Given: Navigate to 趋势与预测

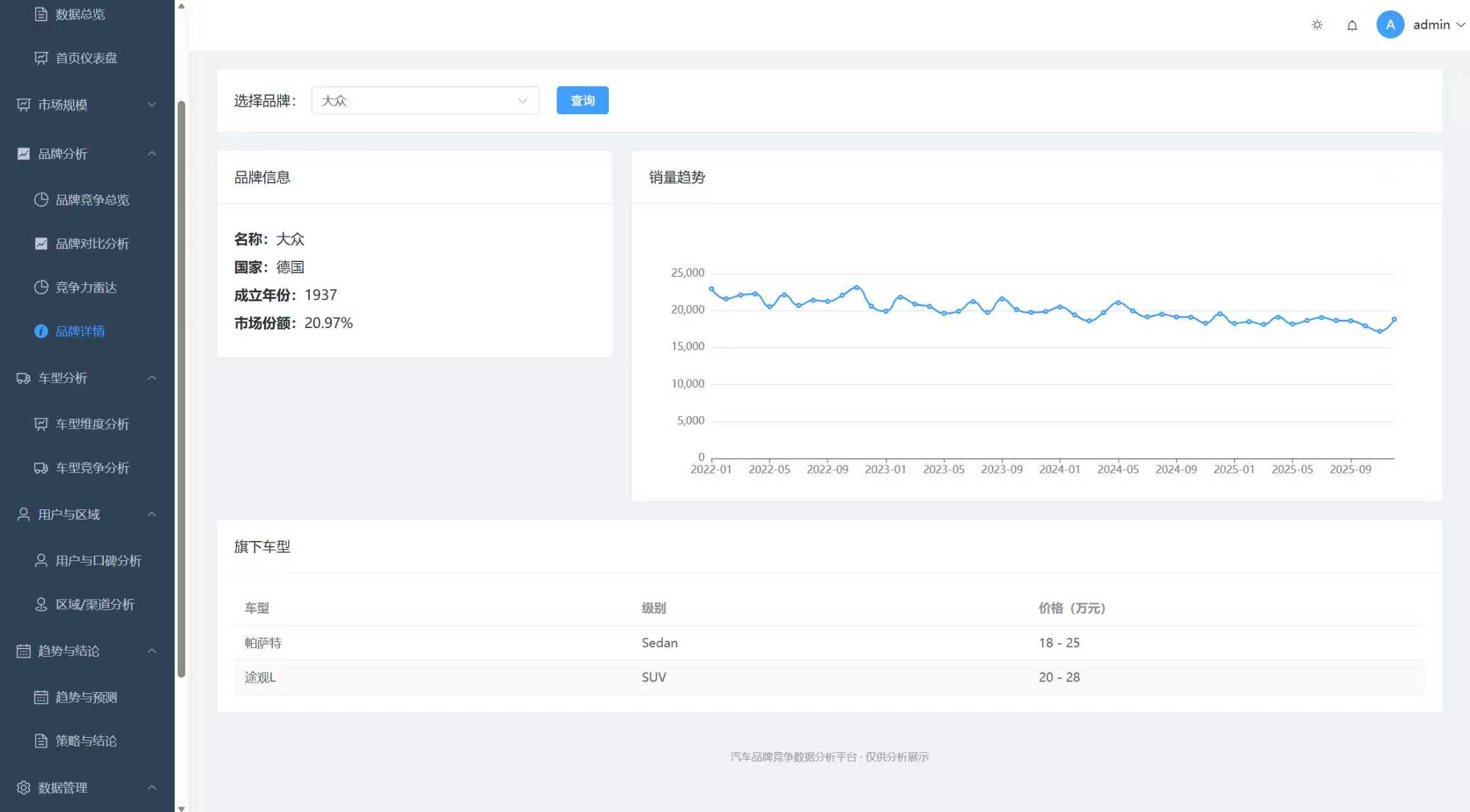Looking at the screenshot, I should [x=87, y=697].
